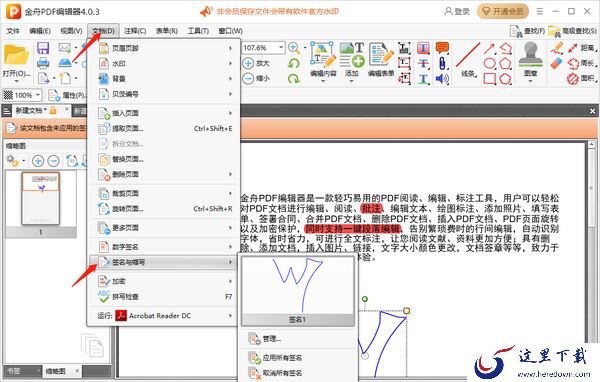Expand the 页眉页脚 submenu
This screenshot has height=382, width=600.
165,48
